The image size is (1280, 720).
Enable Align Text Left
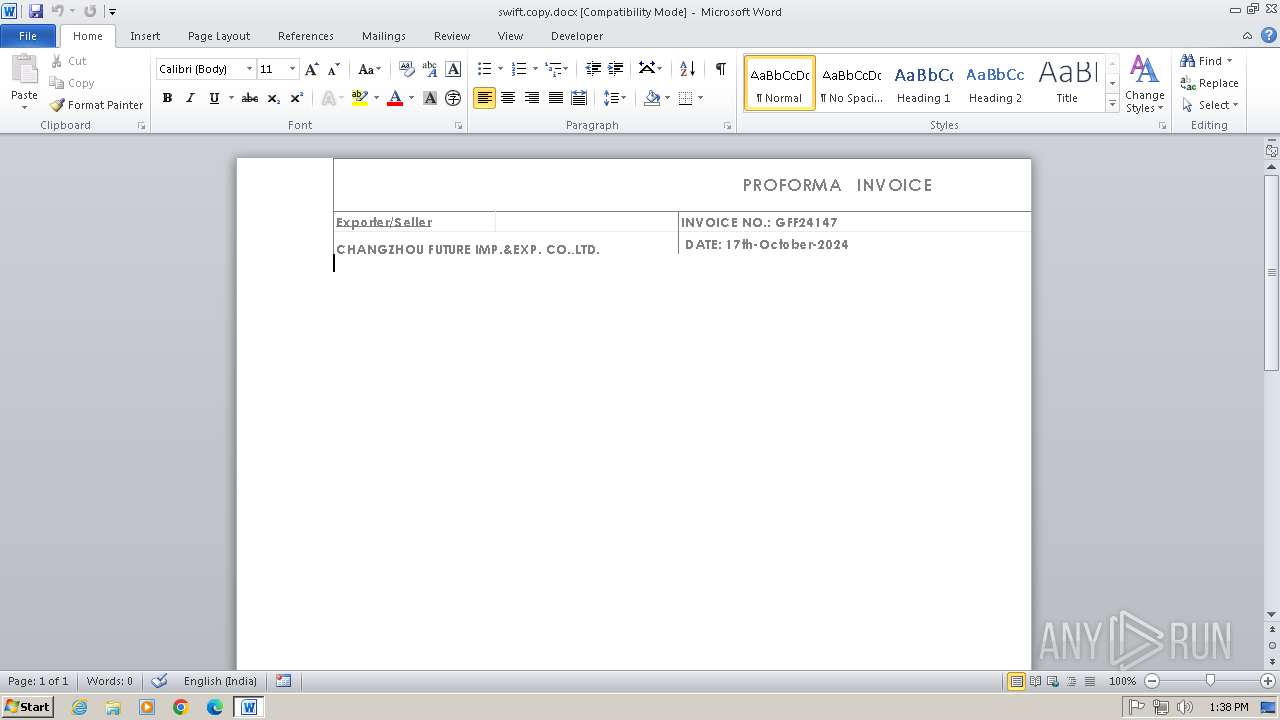[x=484, y=98]
